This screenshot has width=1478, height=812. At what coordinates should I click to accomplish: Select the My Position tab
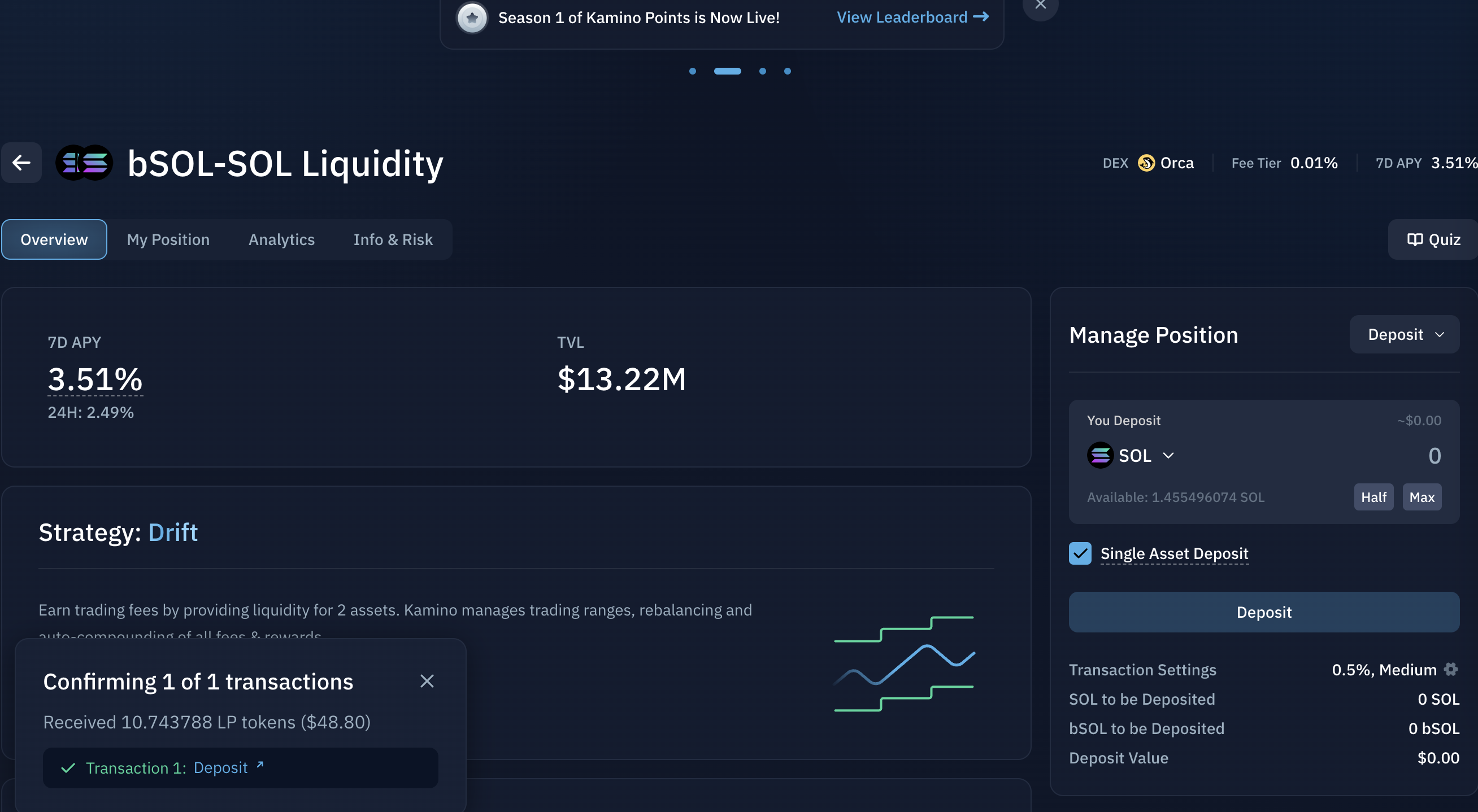coord(167,239)
